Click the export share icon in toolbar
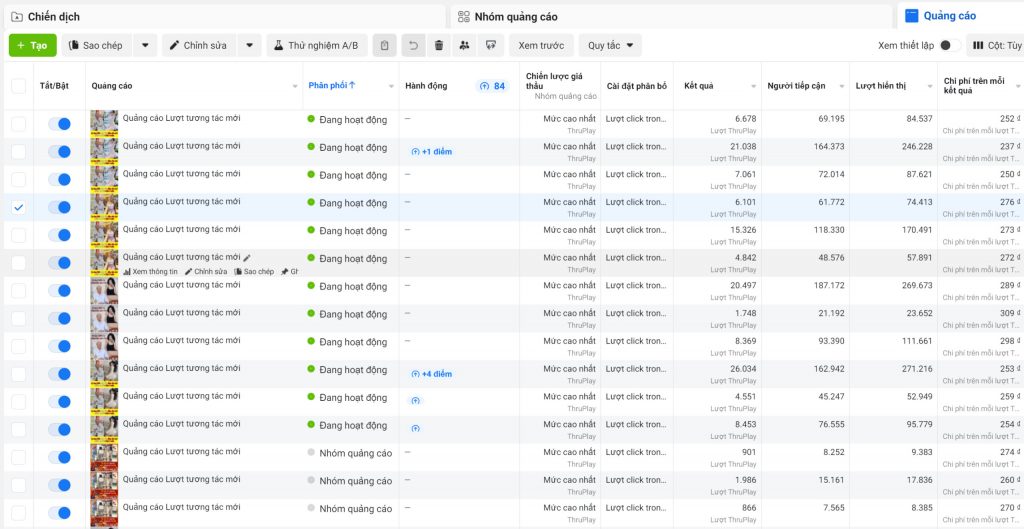Viewport: 1024px width, 529px height. click(x=490, y=46)
